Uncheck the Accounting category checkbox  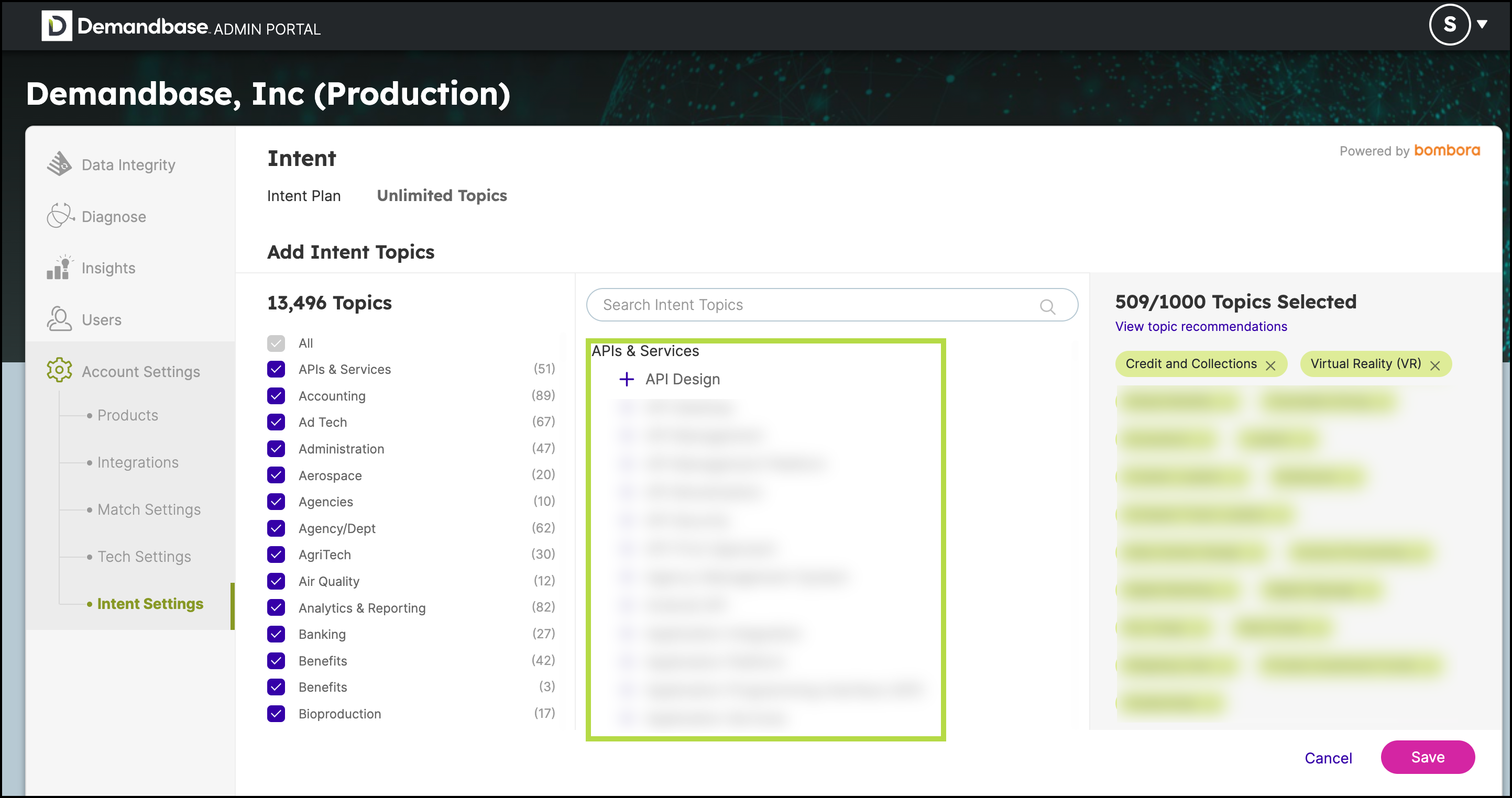[276, 396]
